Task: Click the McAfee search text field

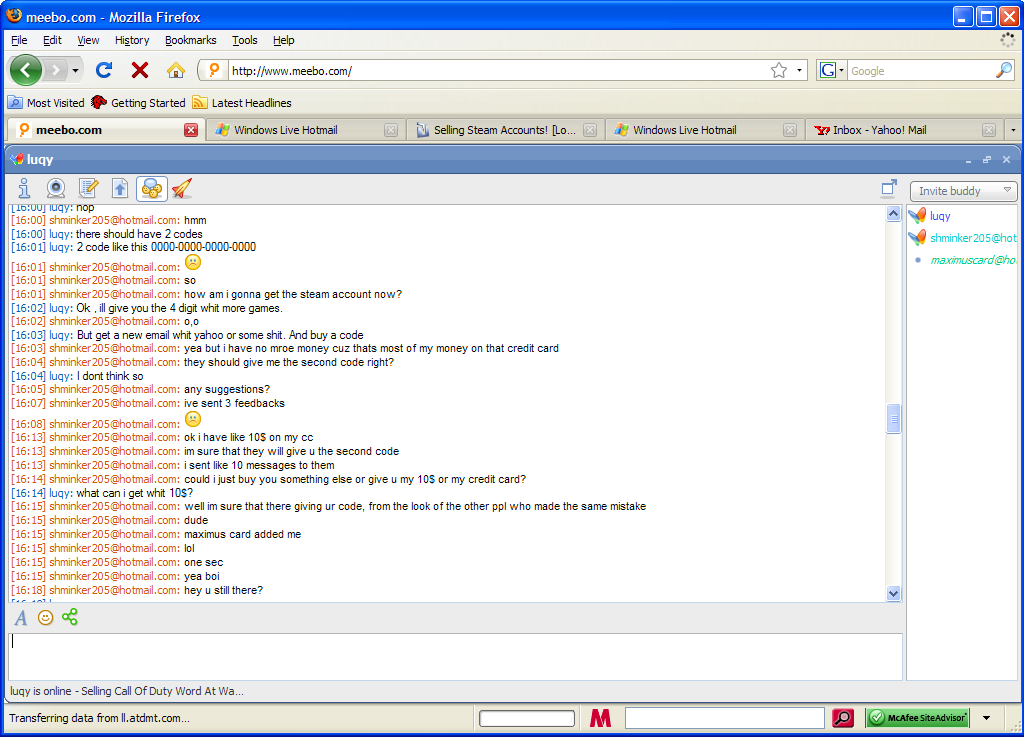Action: 724,718
